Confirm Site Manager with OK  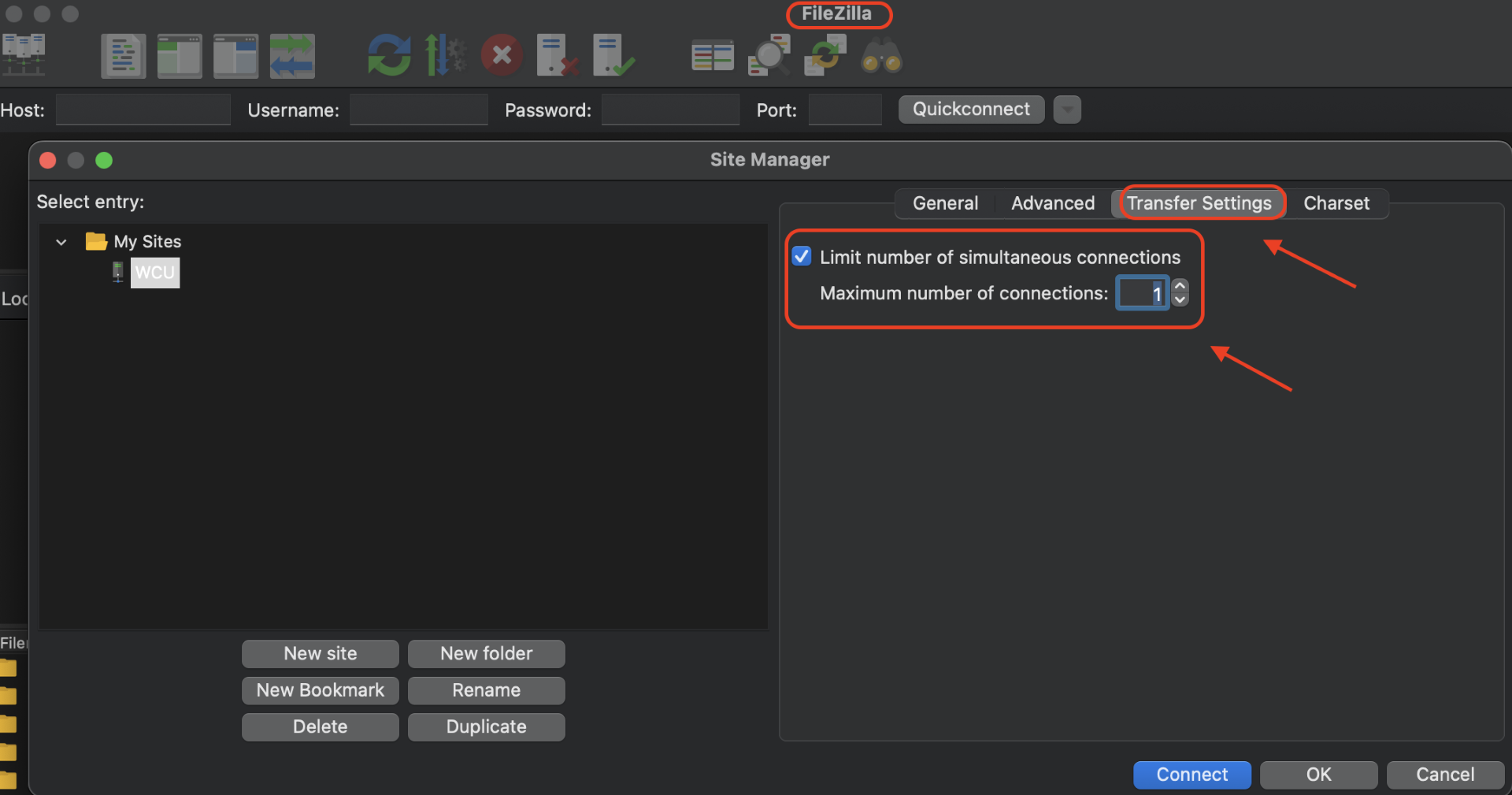point(1319,775)
